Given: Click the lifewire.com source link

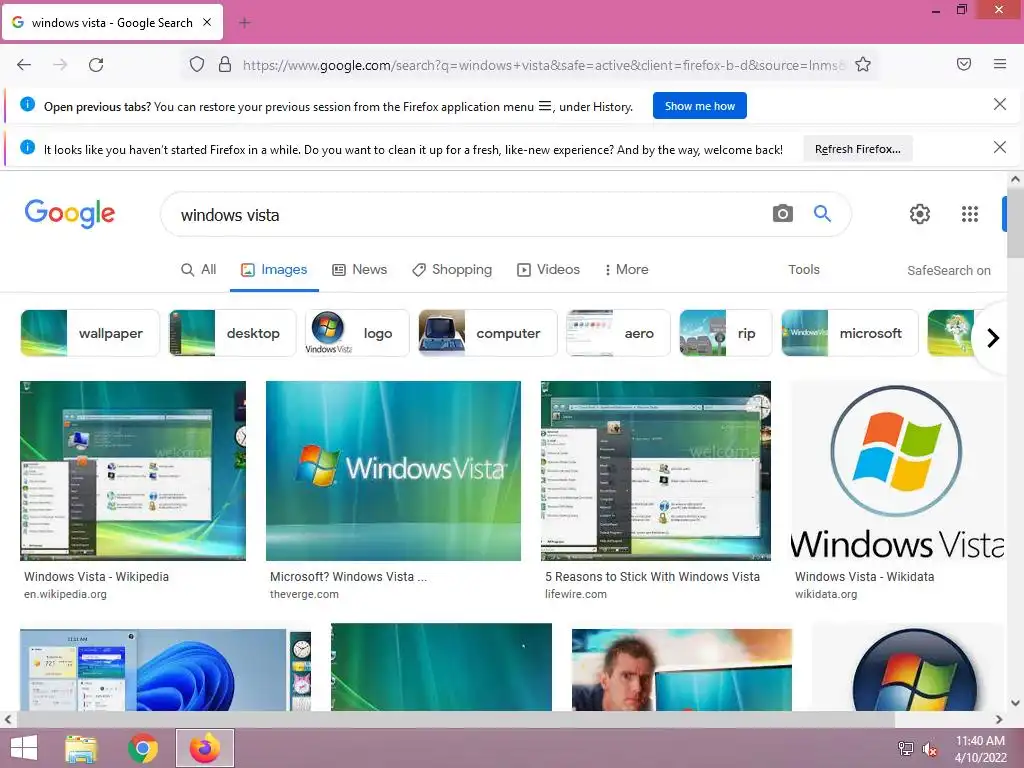Looking at the screenshot, I should (576, 594).
